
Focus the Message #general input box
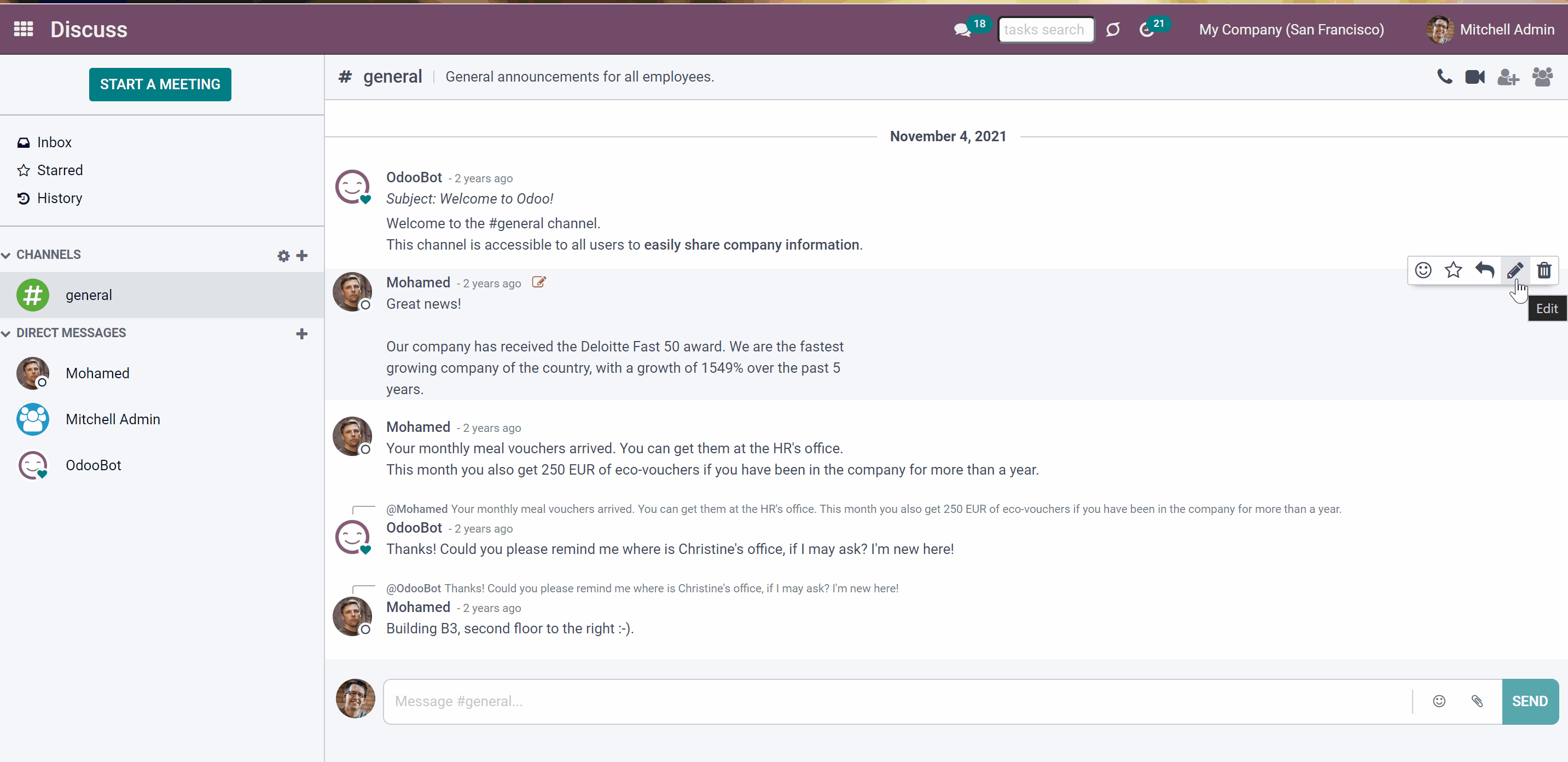point(898,702)
